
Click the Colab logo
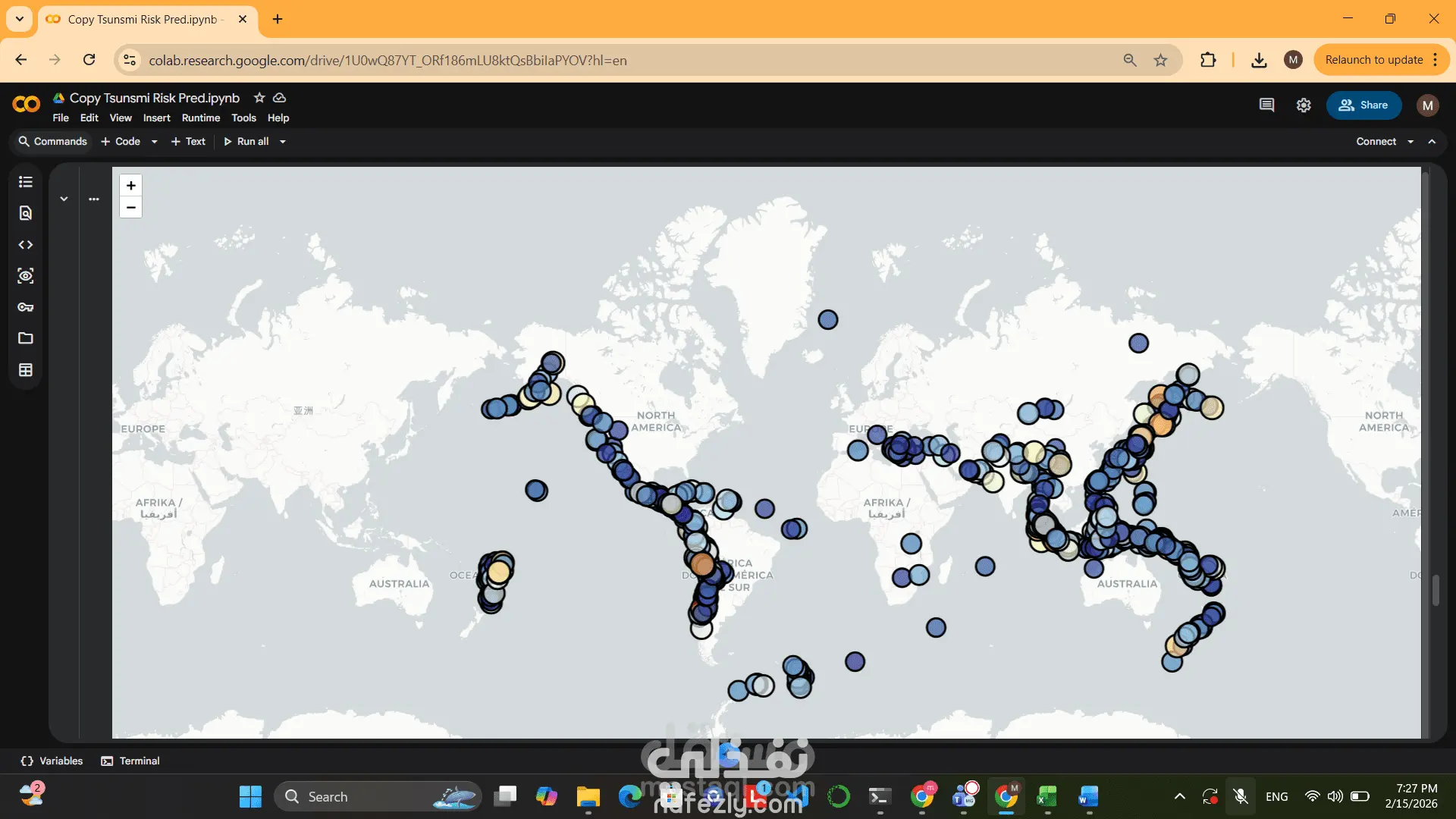(27, 105)
